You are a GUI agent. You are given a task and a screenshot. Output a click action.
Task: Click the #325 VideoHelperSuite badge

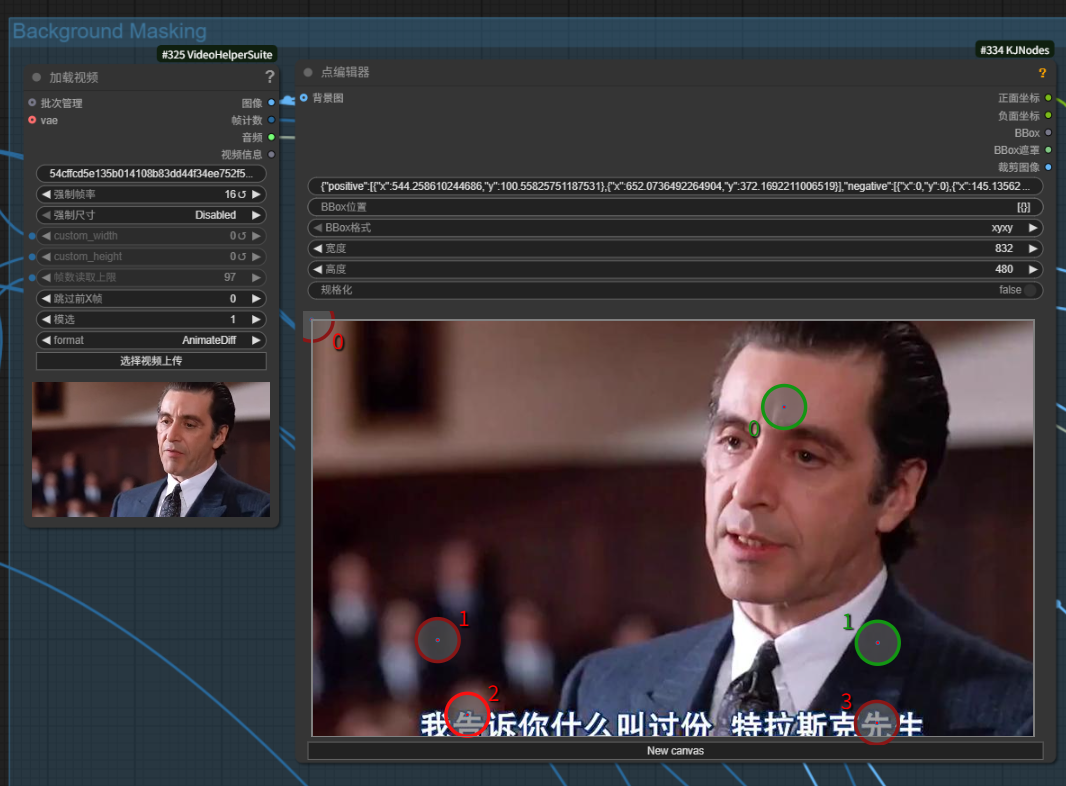(217, 54)
